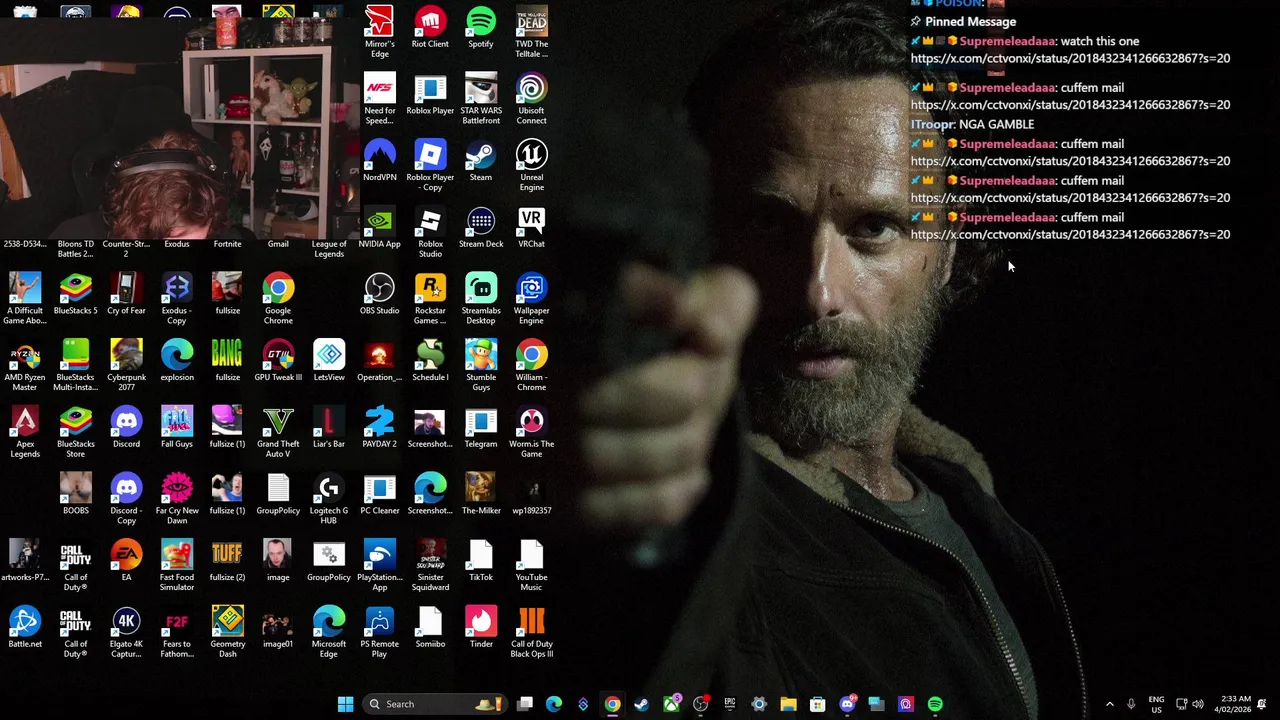Viewport: 1280px width, 720px height.
Task: Select image01 thumbnail on desktop
Action: [x=278, y=627]
